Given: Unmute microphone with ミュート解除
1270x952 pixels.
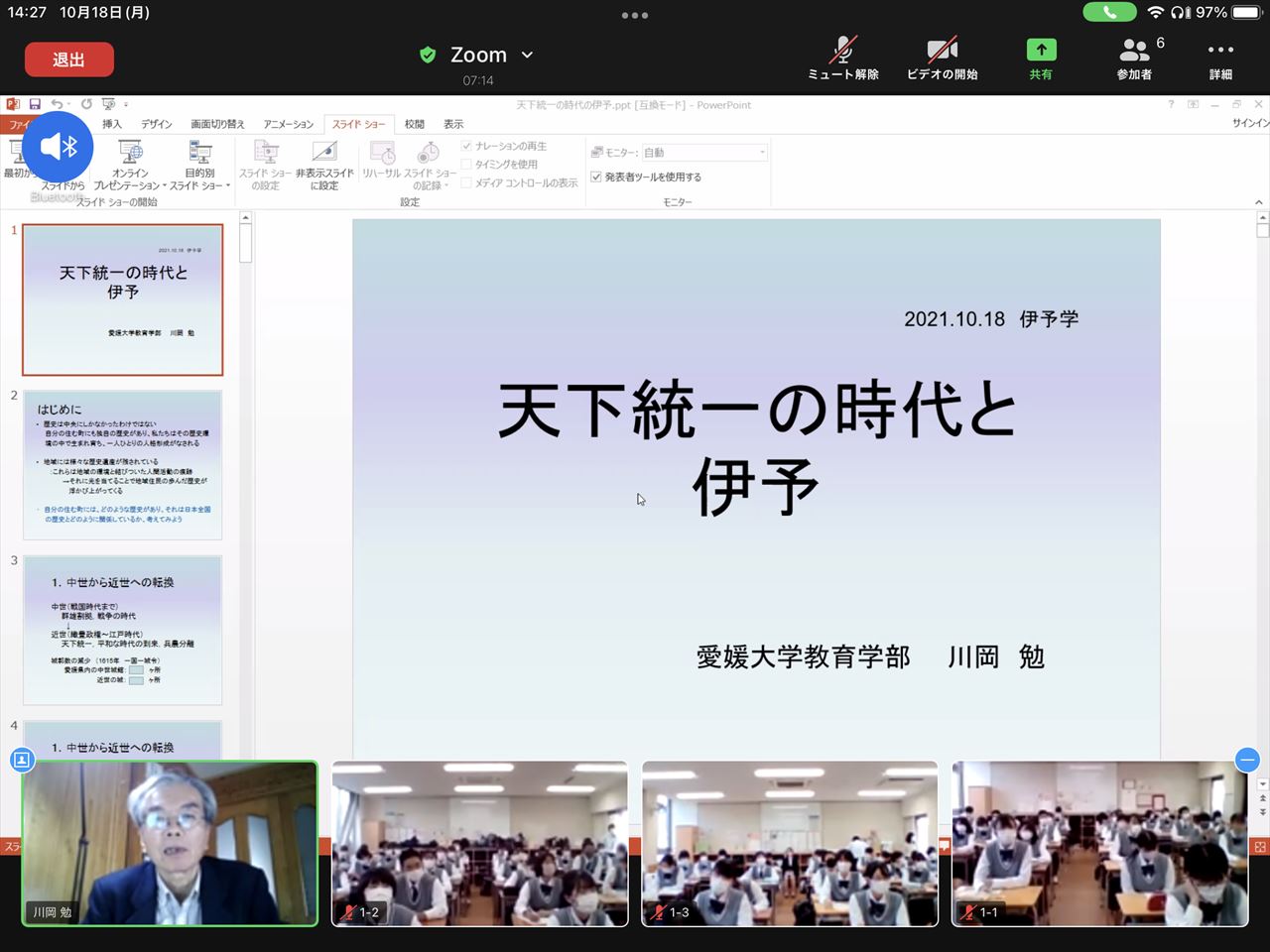Looking at the screenshot, I should (x=842, y=59).
